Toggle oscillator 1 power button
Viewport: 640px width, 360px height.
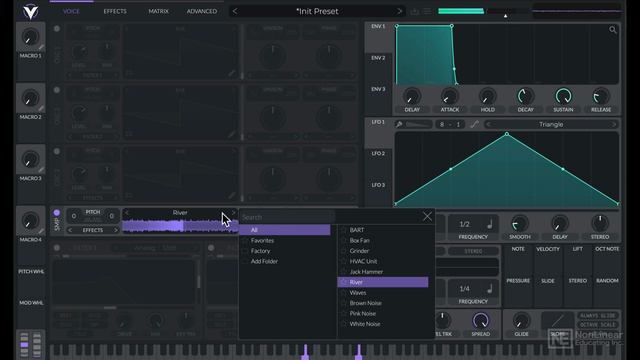(x=57, y=29)
